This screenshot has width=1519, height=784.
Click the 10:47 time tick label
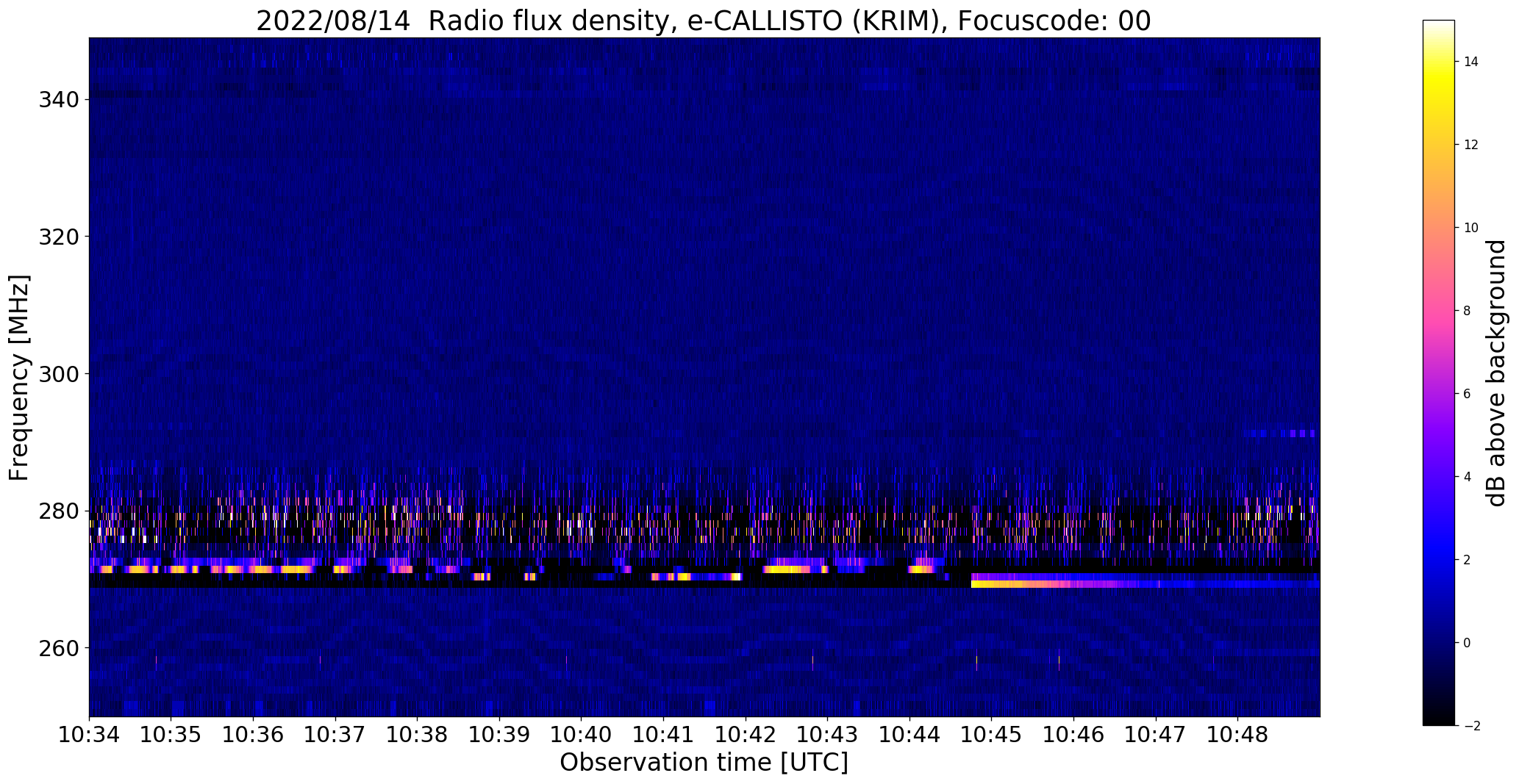[x=1157, y=735]
